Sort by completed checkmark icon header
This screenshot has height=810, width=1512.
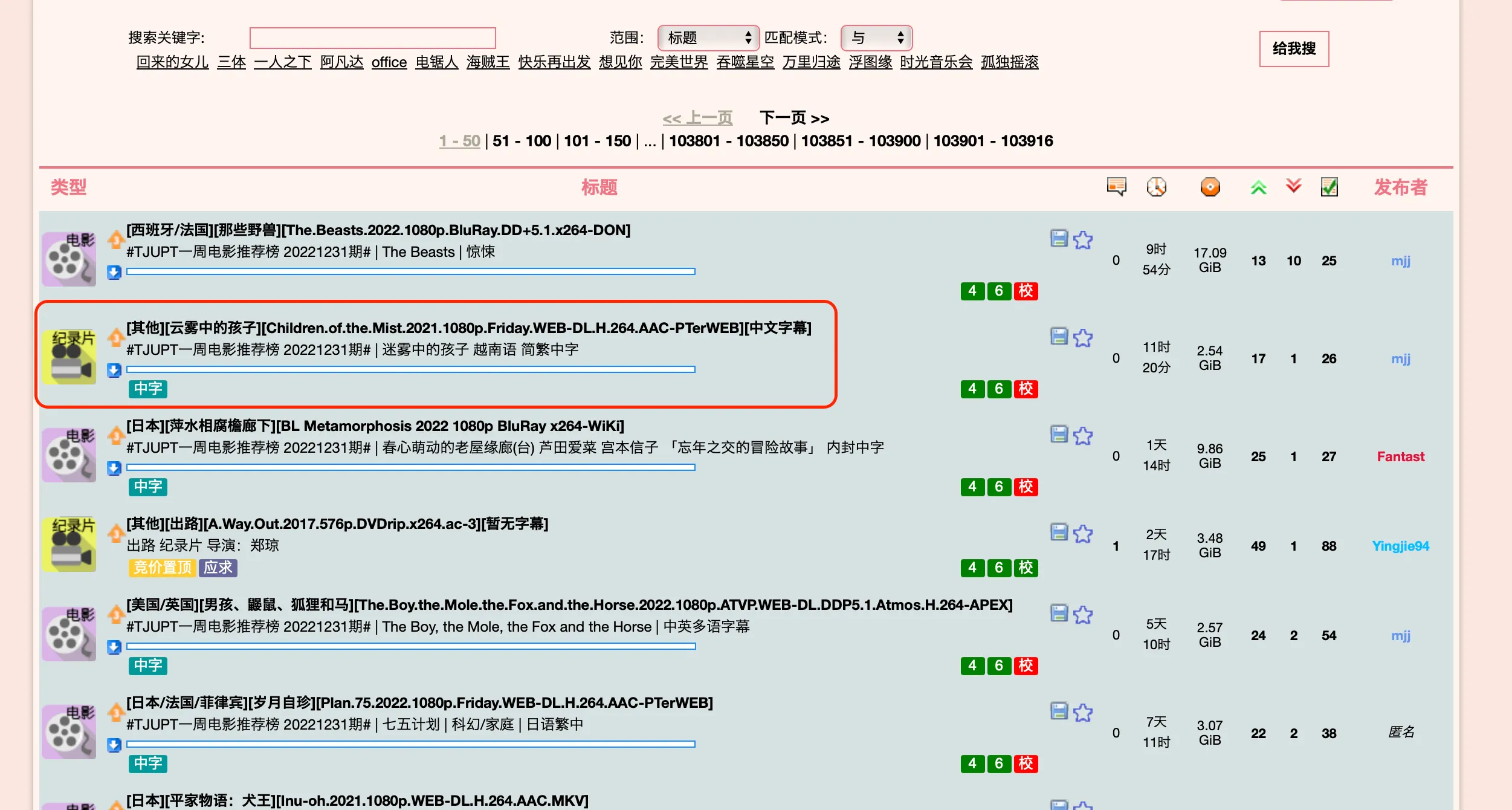1329,186
